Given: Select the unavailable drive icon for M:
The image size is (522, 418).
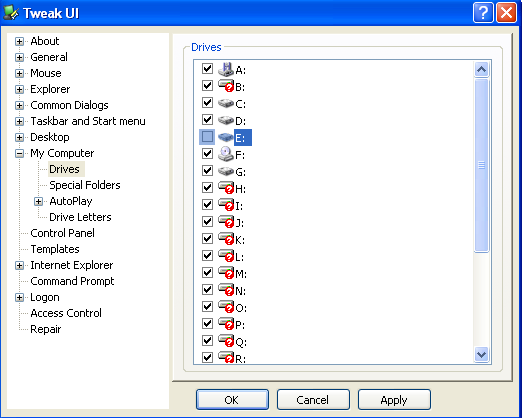Looking at the screenshot, I should [x=226, y=273].
